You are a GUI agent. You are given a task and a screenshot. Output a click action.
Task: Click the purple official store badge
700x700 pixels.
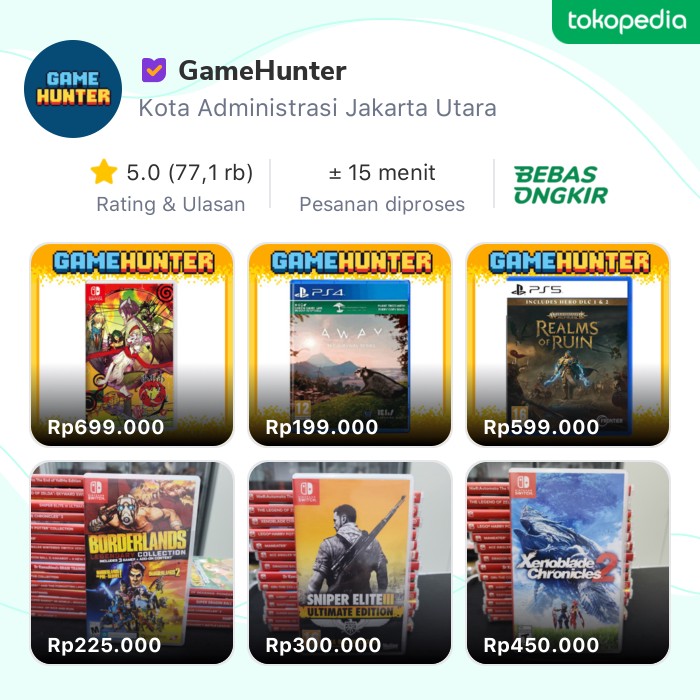coord(154,70)
